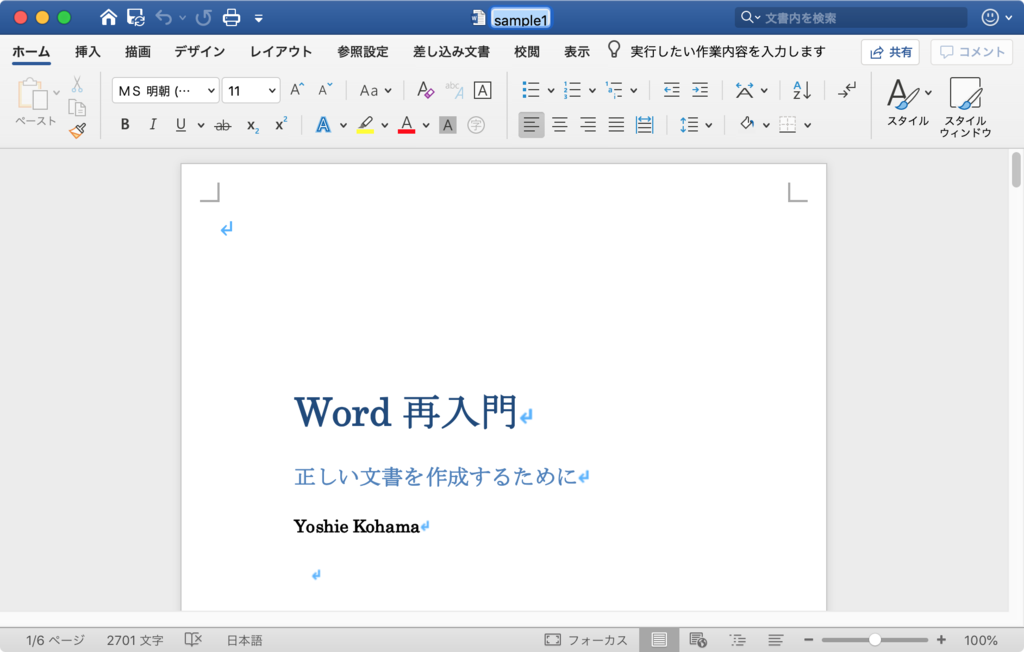Open the font name dropdown
This screenshot has width=1024, height=652.
(211, 90)
